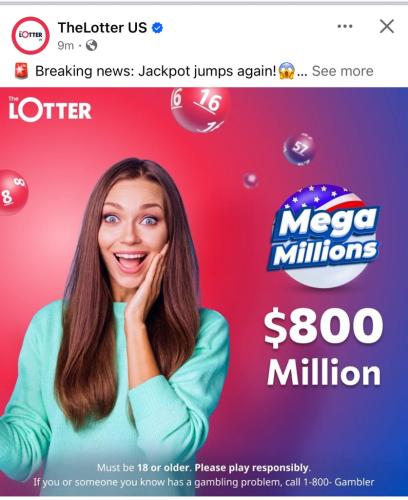
Task: Click the red siren emoji
Action: 21,71
